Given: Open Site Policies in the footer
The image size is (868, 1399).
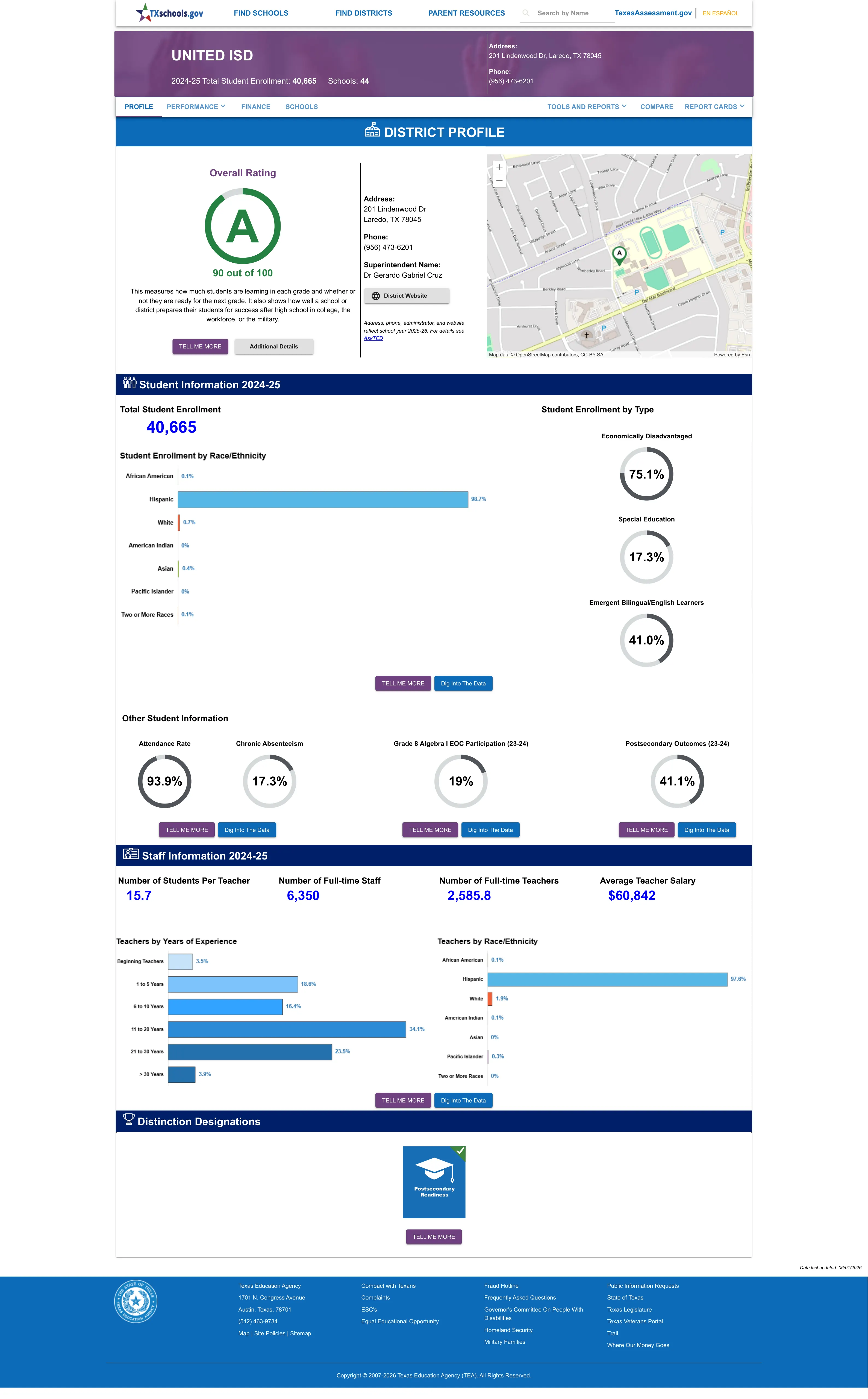Looking at the screenshot, I should tap(270, 1334).
